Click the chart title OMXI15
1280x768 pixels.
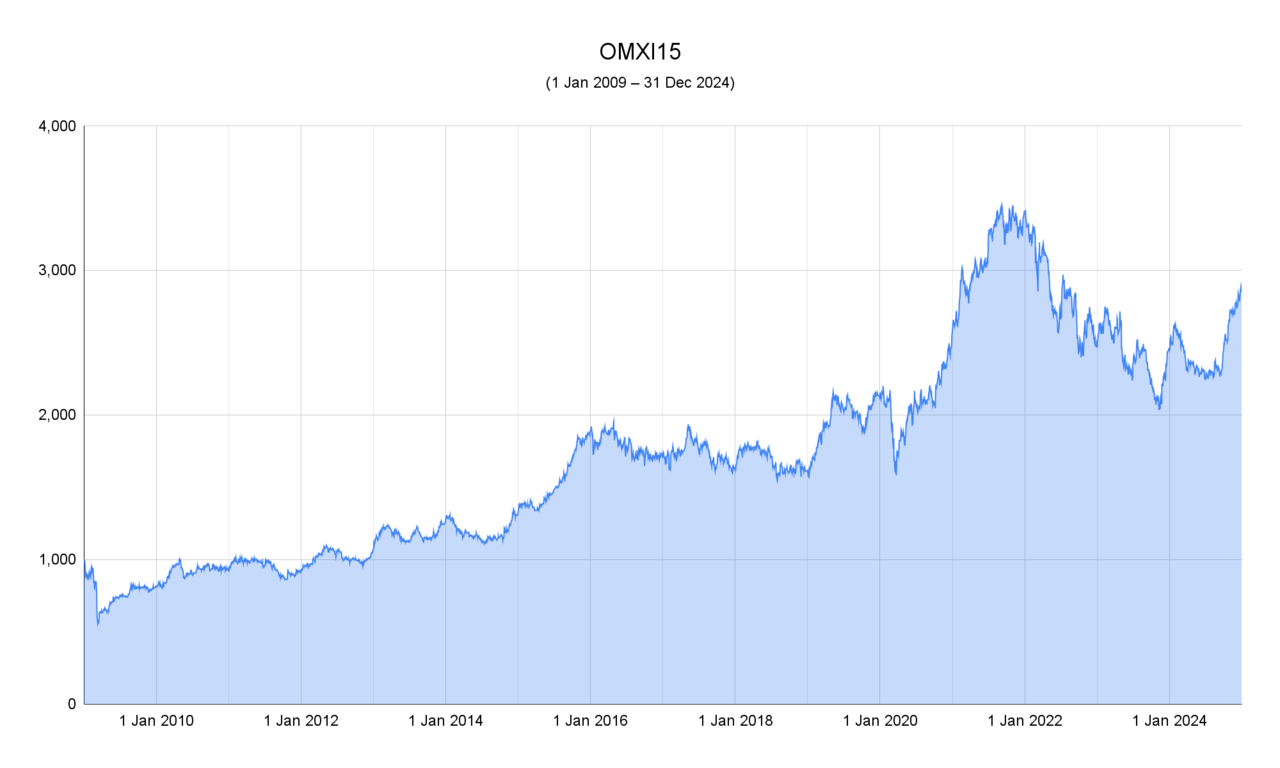click(x=640, y=52)
